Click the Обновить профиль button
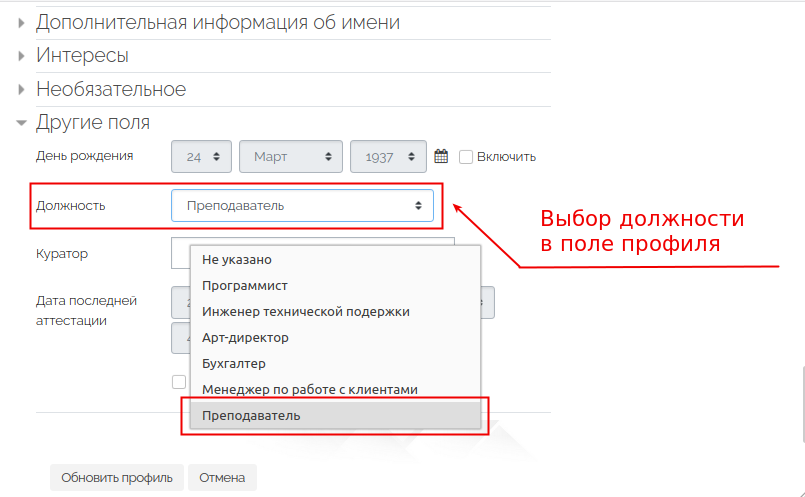Image resolution: width=805 pixels, height=497 pixels. (x=117, y=477)
